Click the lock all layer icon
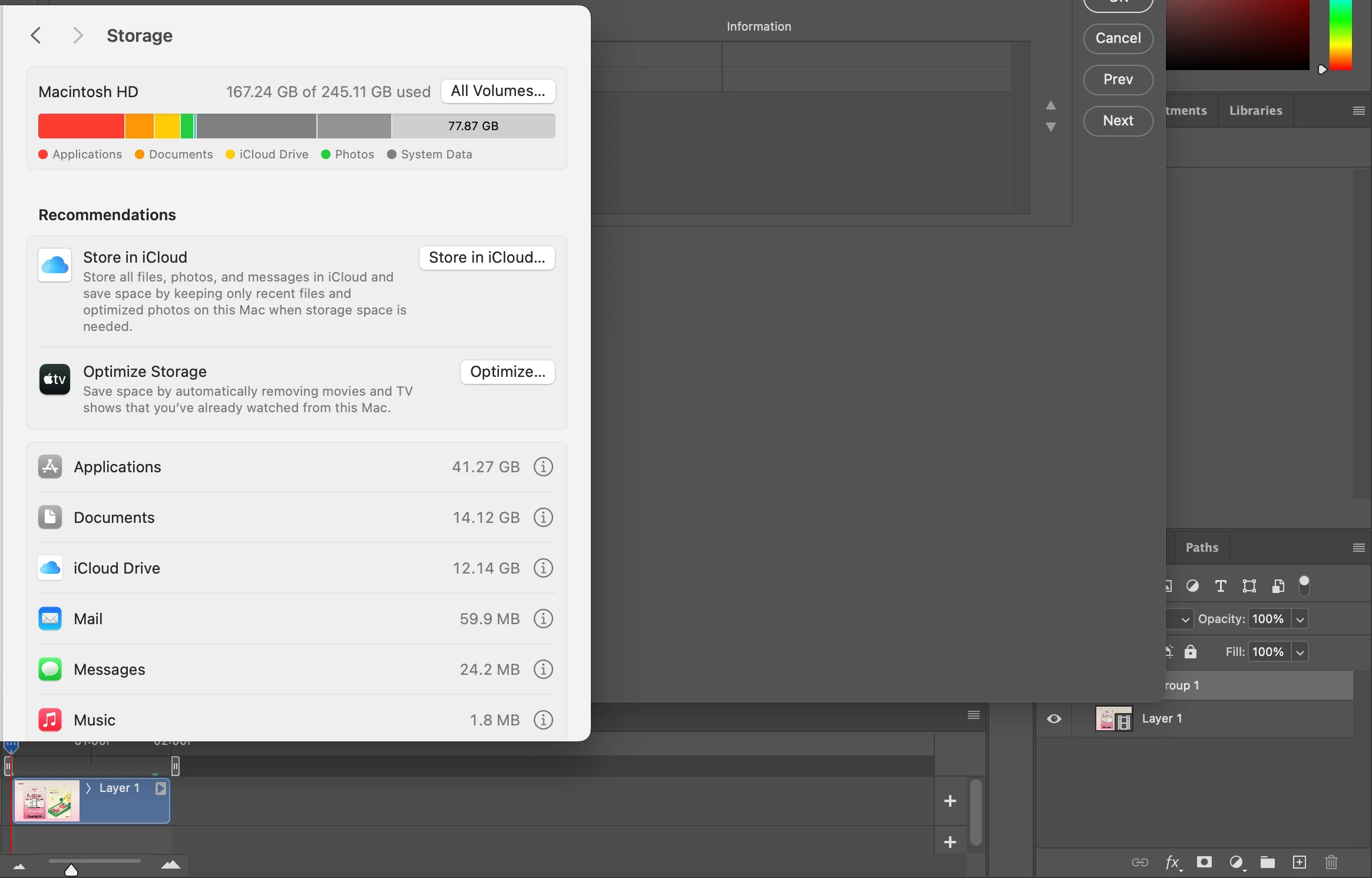The height and width of the screenshot is (878, 1372). coord(1191,652)
